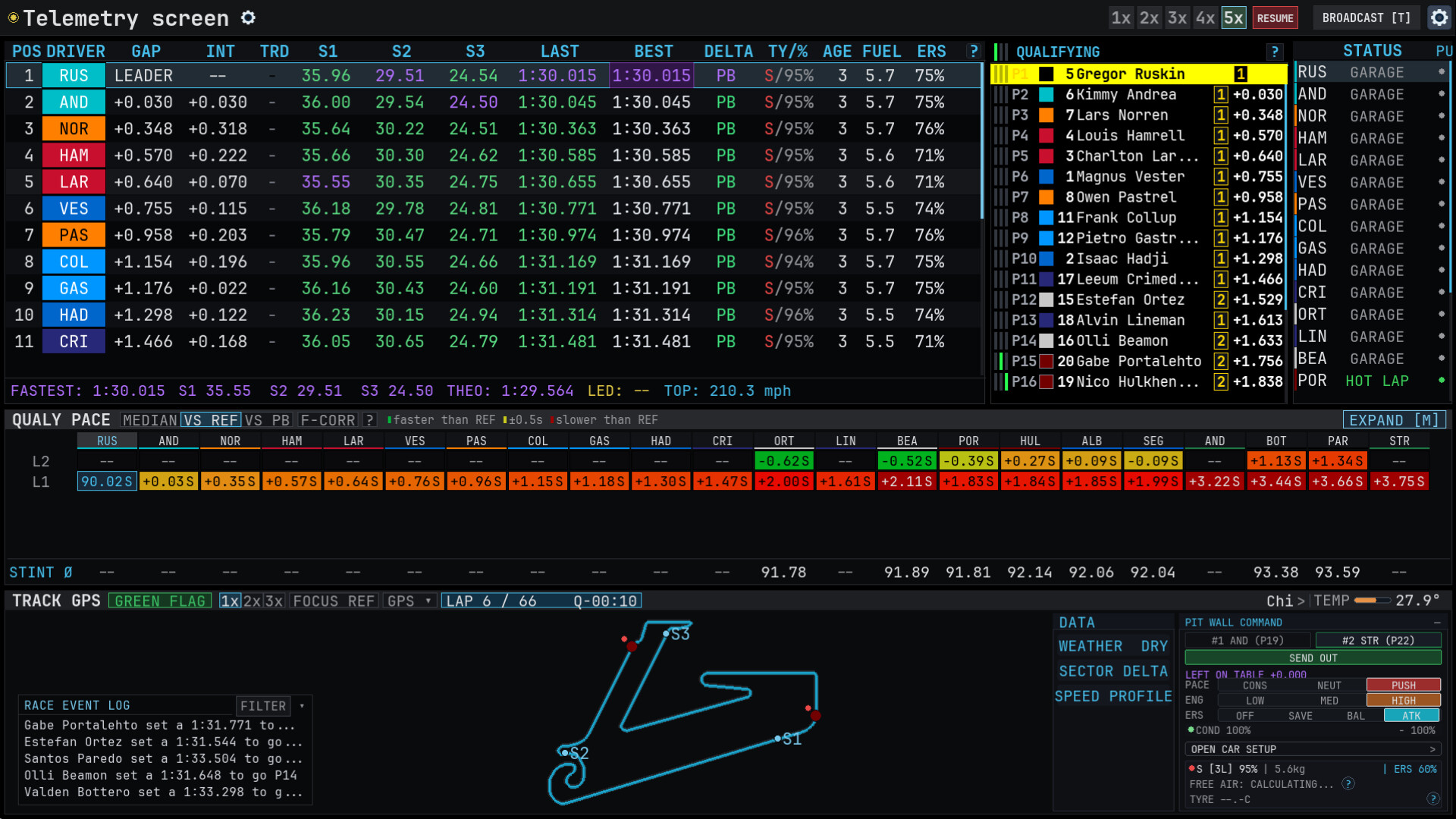Select track GPS speed 2x
This screenshot has height=819, width=1456.
click(253, 601)
